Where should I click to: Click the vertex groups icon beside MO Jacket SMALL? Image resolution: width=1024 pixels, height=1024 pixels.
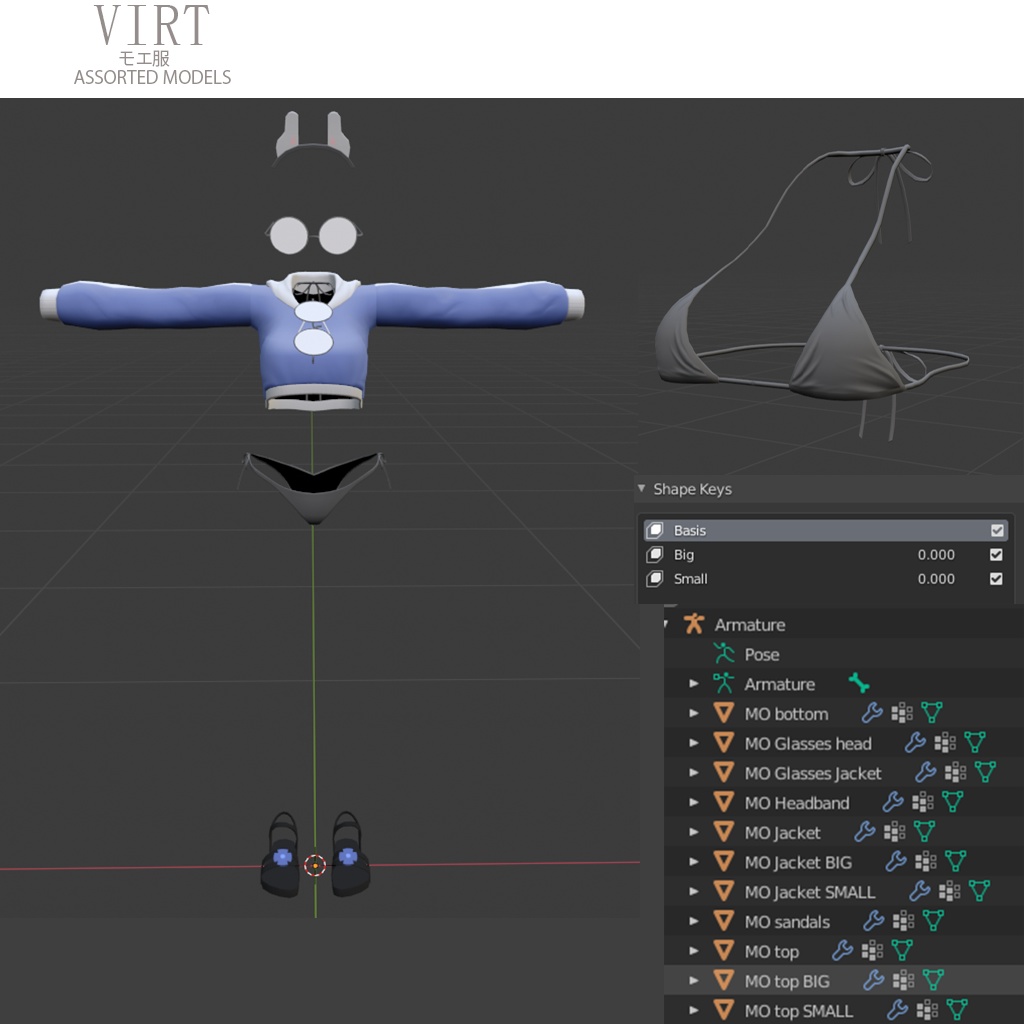949,891
